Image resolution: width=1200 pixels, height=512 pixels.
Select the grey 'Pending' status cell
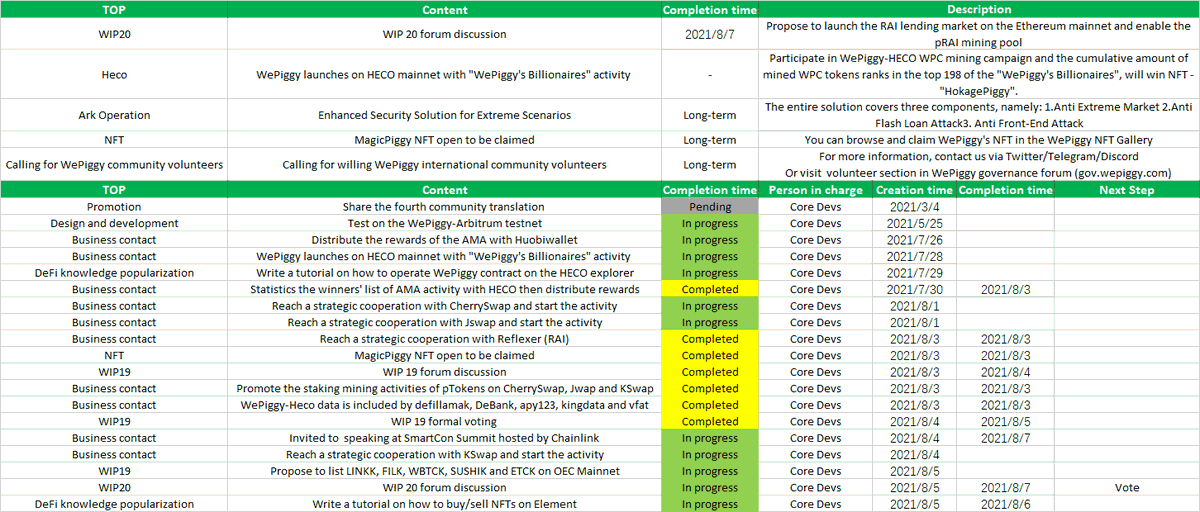[x=710, y=207]
